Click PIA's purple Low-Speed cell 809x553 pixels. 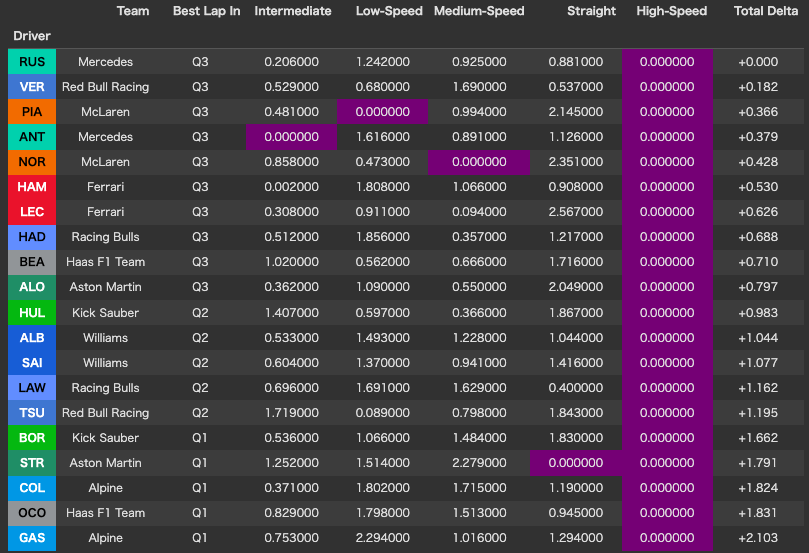click(382, 112)
